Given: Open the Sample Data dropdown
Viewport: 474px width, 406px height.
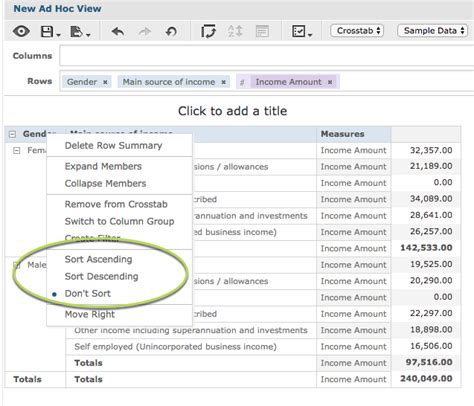Looking at the screenshot, I should (x=433, y=31).
